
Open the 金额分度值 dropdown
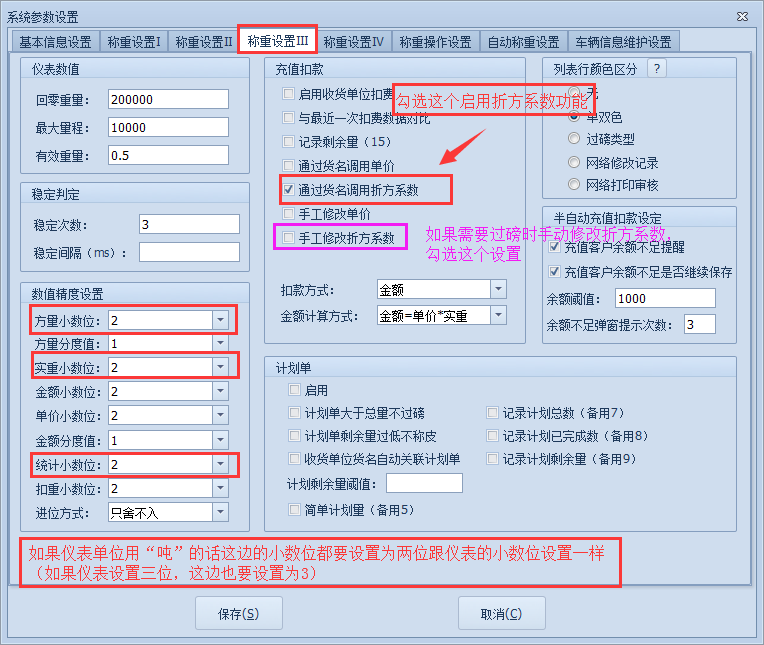pyautogui.click(x=220, y=440)
